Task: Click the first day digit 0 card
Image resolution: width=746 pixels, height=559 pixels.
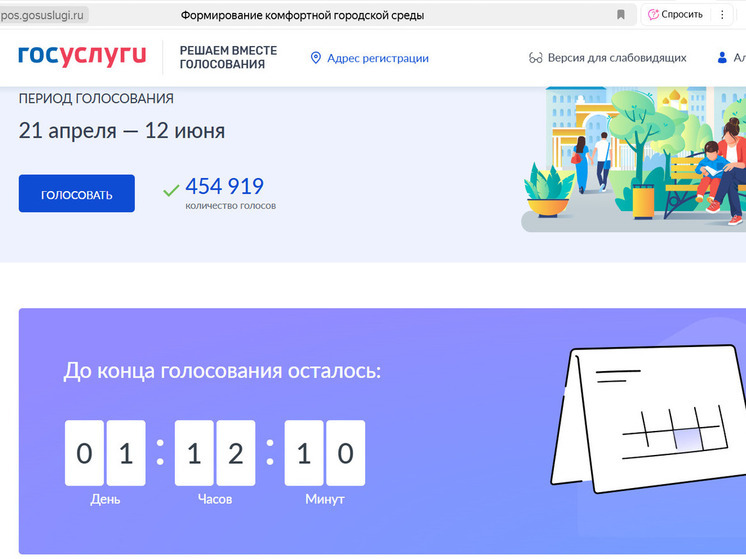Action: (x=84, y=453)
